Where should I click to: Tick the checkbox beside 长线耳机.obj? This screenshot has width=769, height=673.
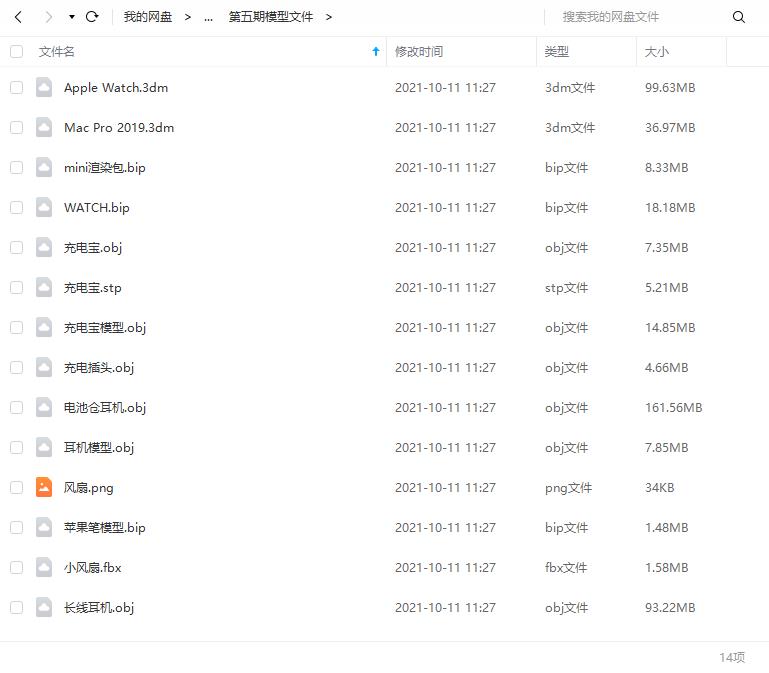tap(16, 607)
